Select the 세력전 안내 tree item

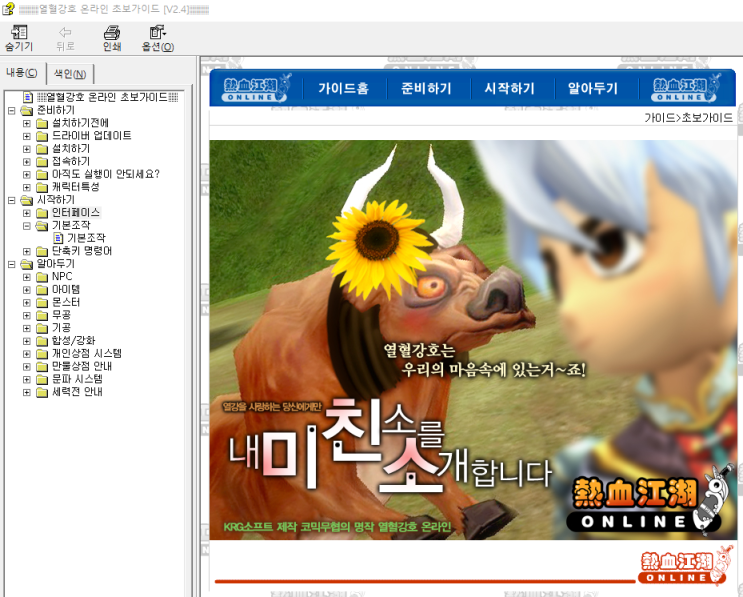(77, 392)
